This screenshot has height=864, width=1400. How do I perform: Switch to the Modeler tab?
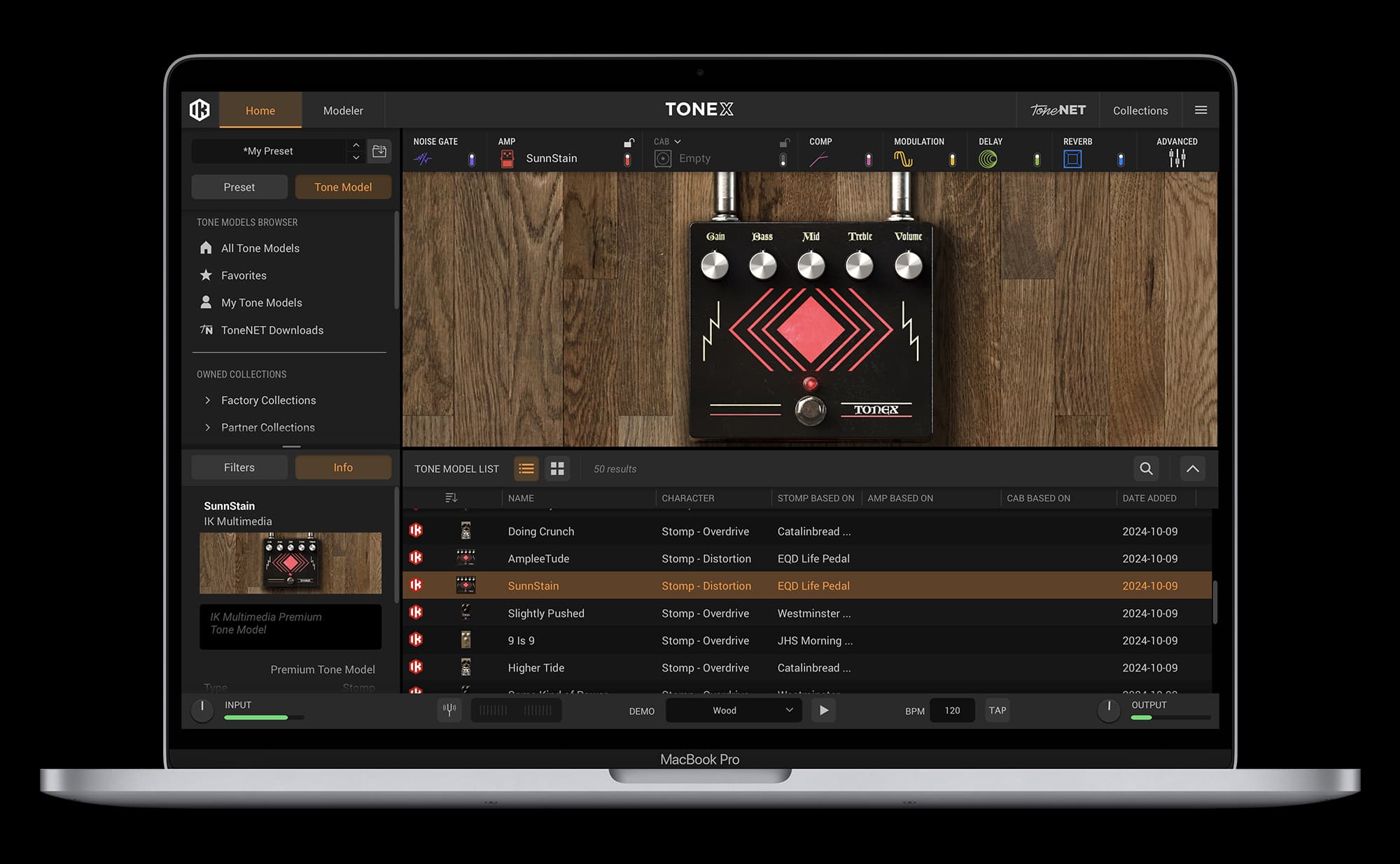(342, 110)
